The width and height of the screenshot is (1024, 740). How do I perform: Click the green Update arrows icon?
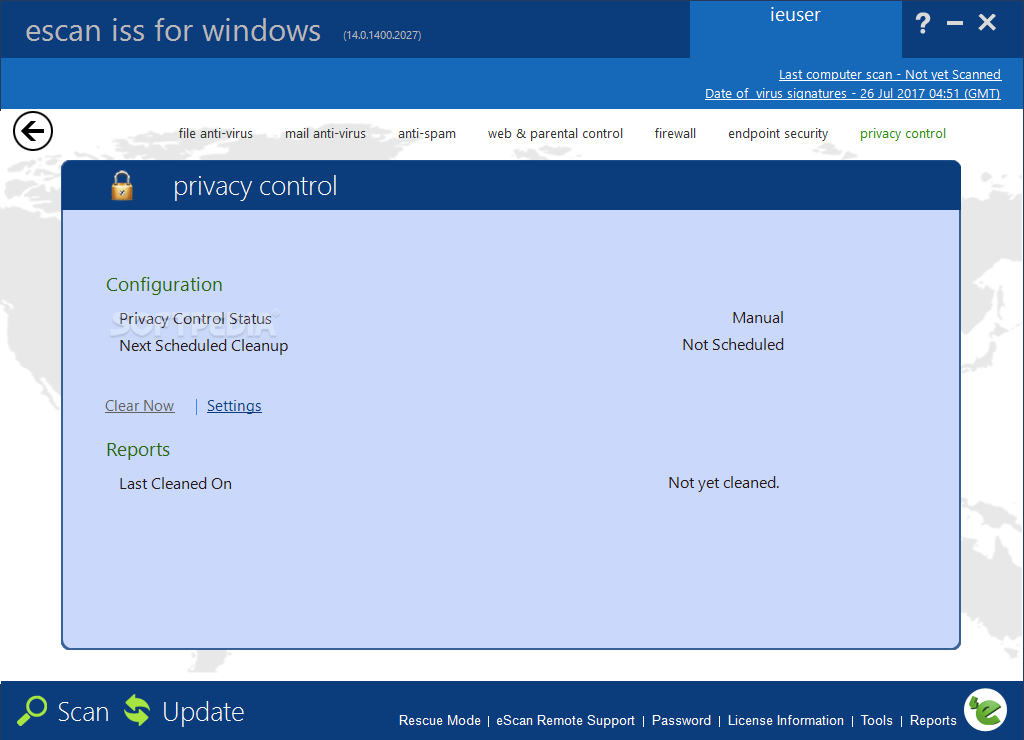(137, 711)
